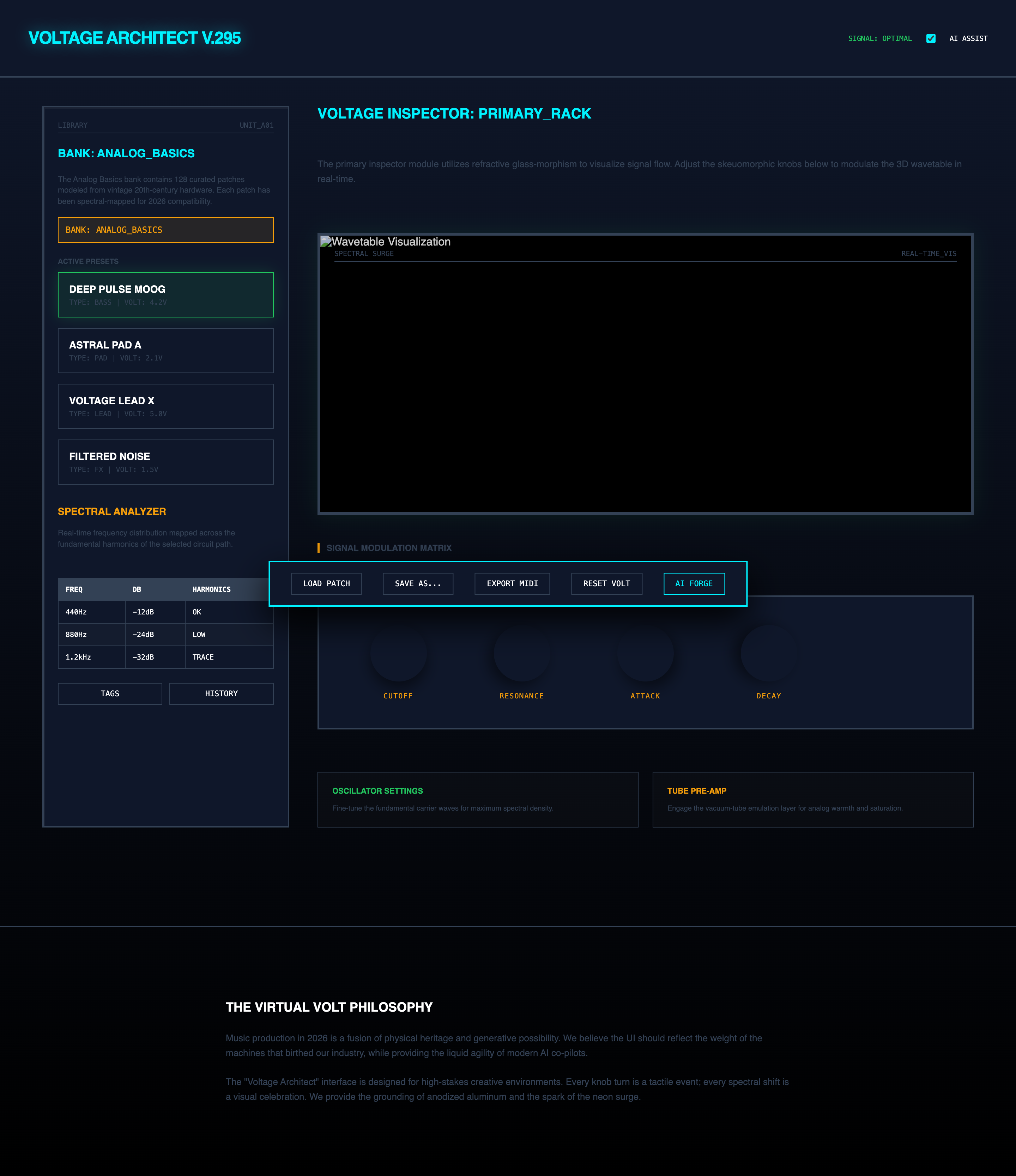1016x1176 pixels.
Task: Open the Tube Pre-Amp card
Action: point(812,799)
